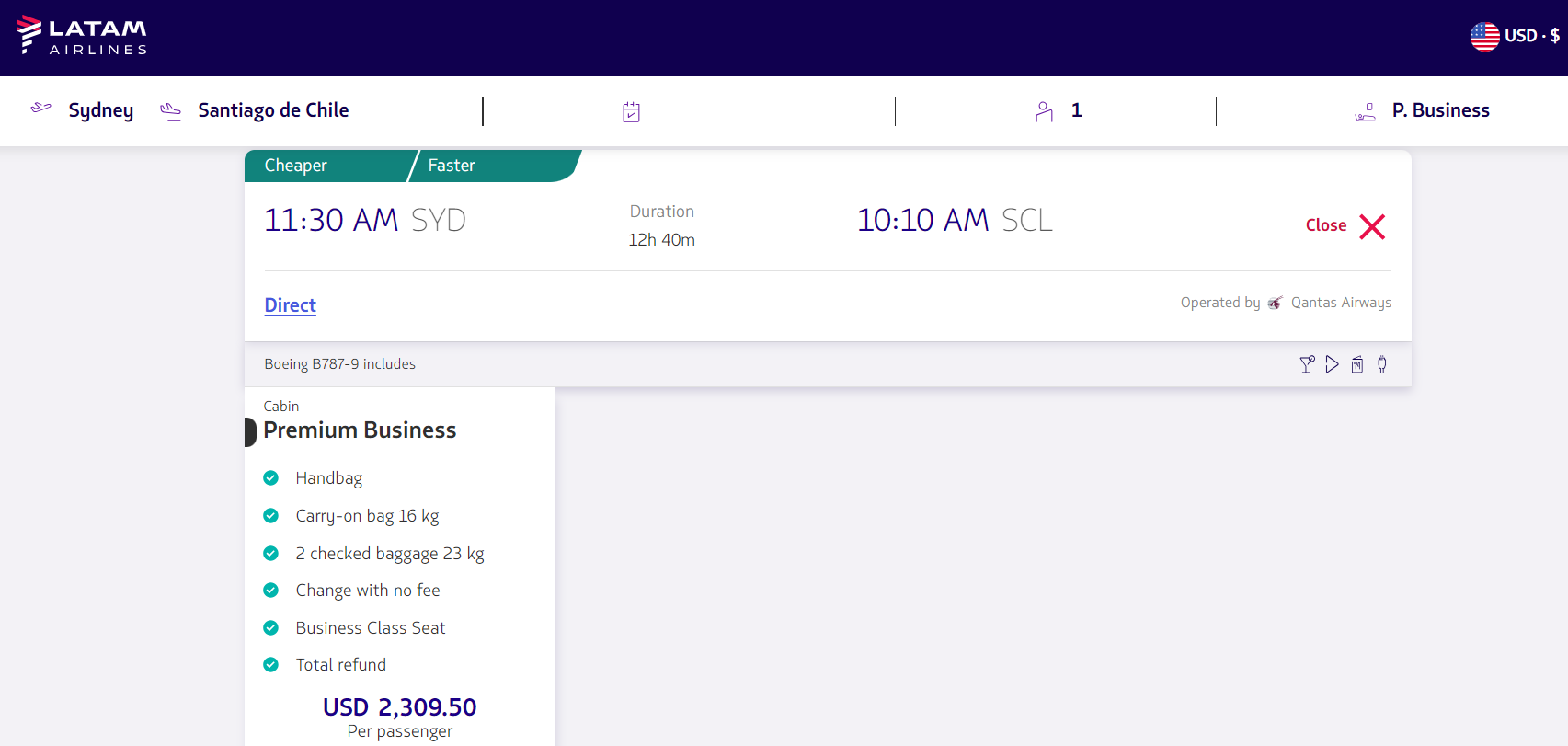Click the Total refund text
1568x746 pixels.
pyautogui.click(x=341, y=665)
